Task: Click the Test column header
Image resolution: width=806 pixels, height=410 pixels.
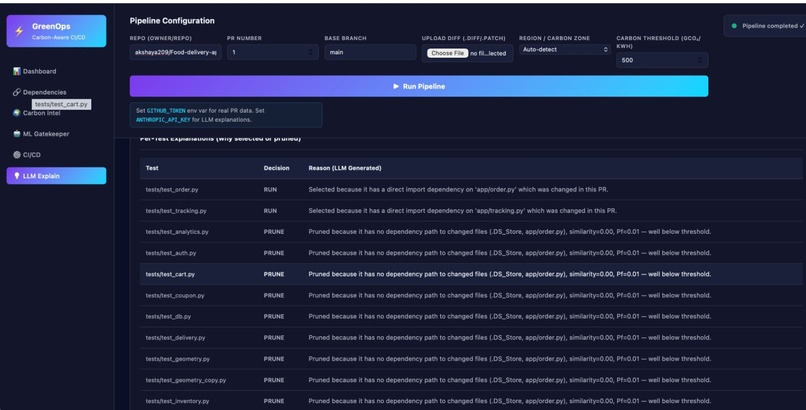Action: [x=152, y=168]
